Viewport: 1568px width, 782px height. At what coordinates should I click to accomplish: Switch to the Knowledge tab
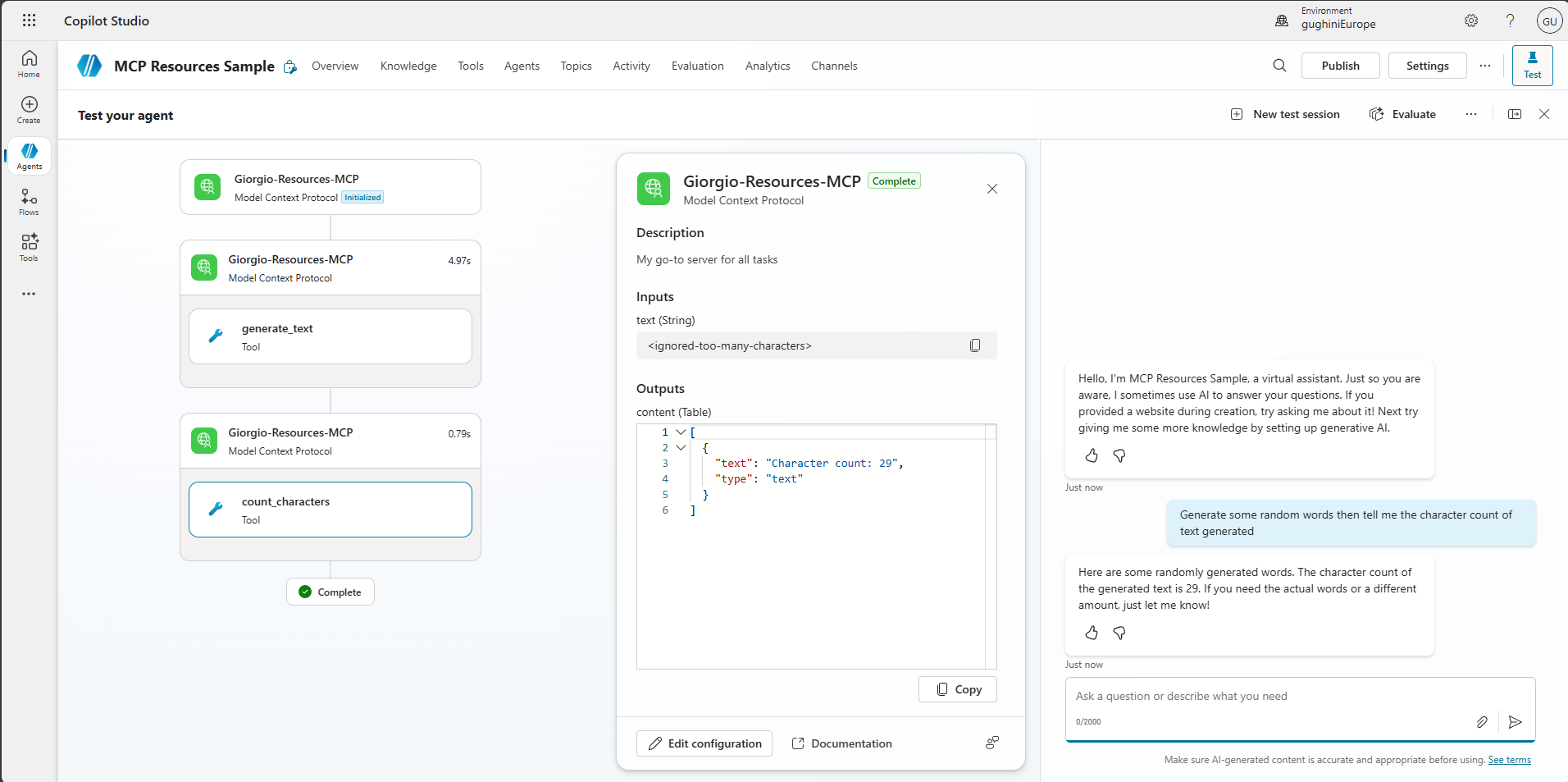click(x=408, y=66)
